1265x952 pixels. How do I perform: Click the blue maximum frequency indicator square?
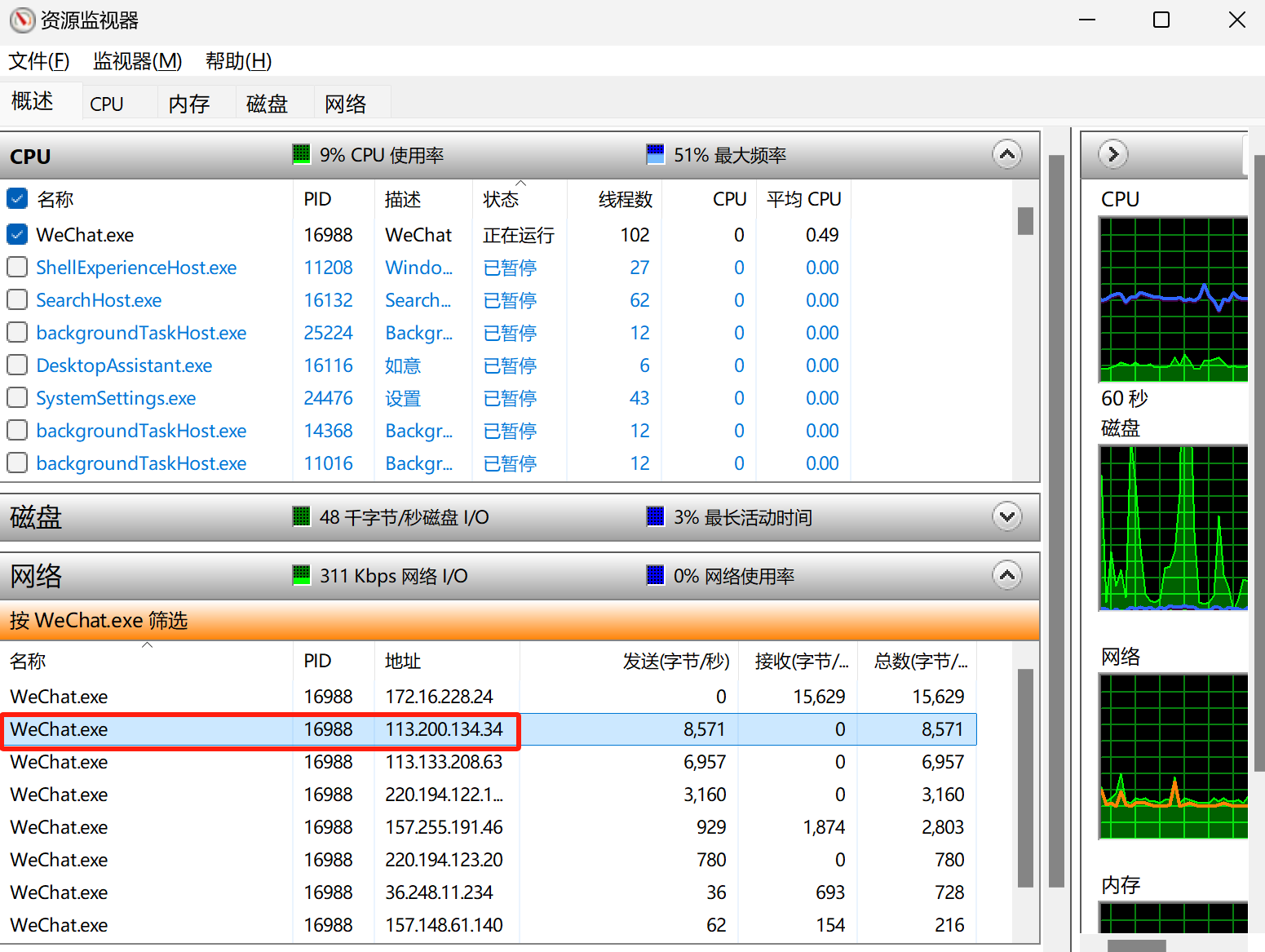(x=655, y=154)
